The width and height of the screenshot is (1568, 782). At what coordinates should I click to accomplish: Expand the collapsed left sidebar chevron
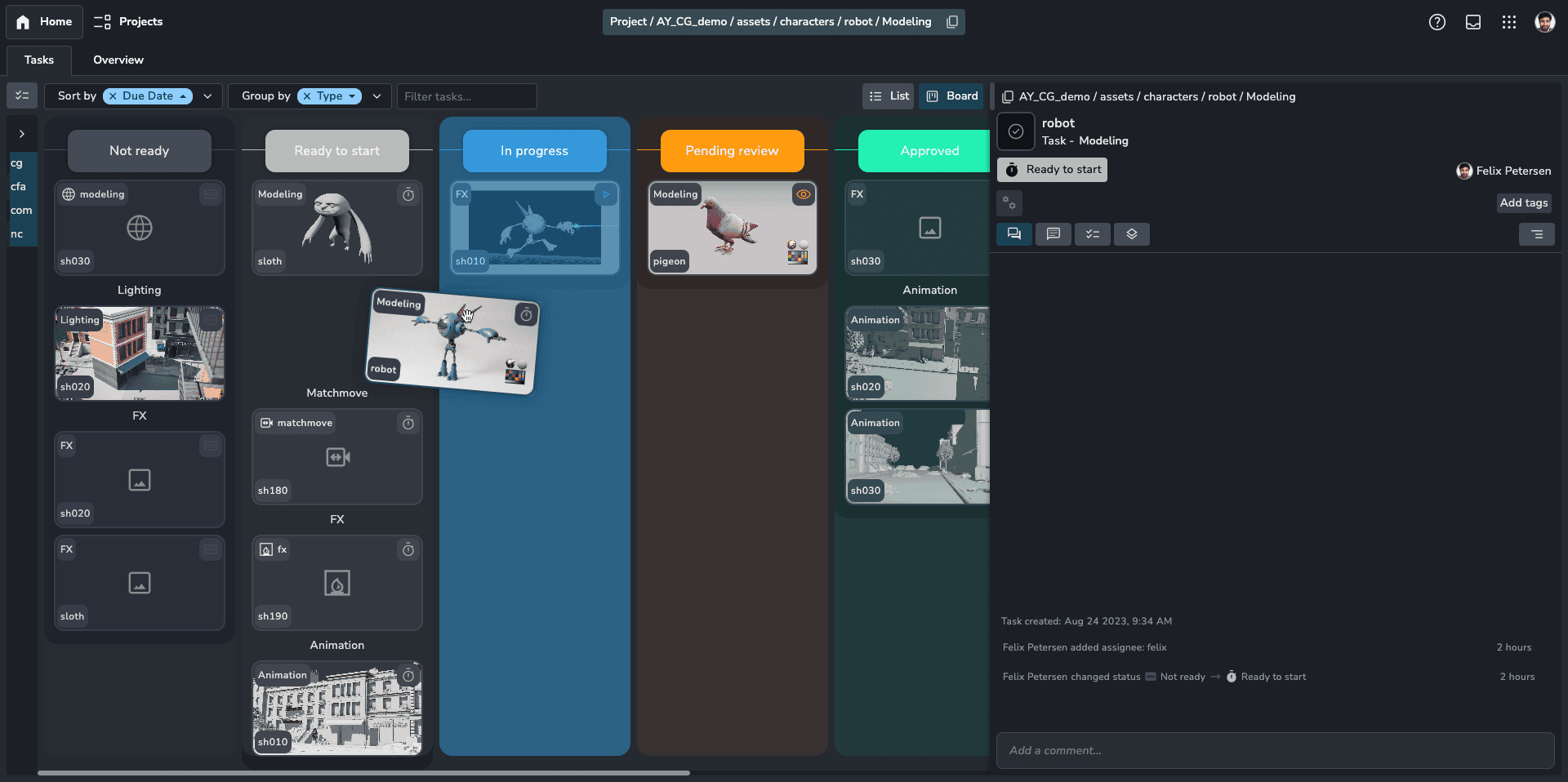point(22,134)
